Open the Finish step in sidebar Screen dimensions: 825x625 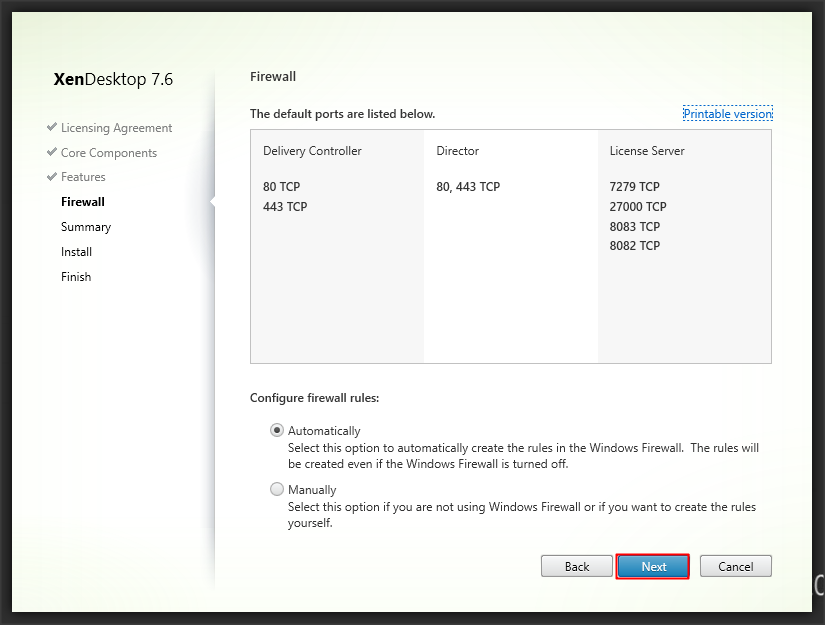(75, 277)
